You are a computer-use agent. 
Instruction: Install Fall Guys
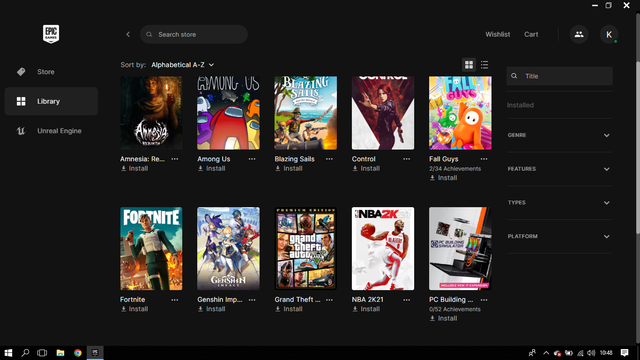click(x=443, y=178)
